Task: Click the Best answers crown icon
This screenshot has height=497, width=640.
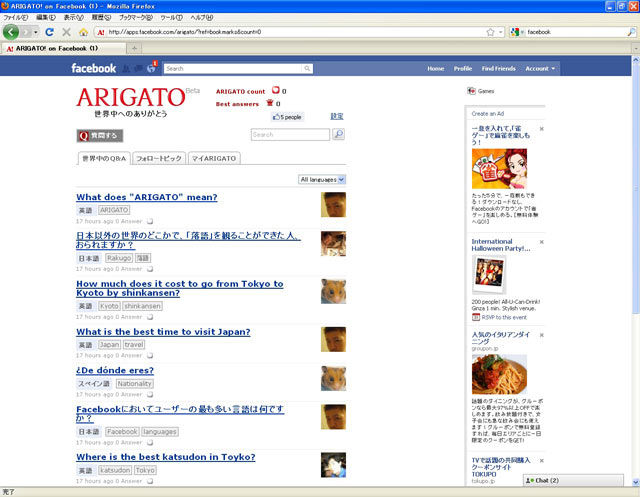Action: [x=270, y=103]
